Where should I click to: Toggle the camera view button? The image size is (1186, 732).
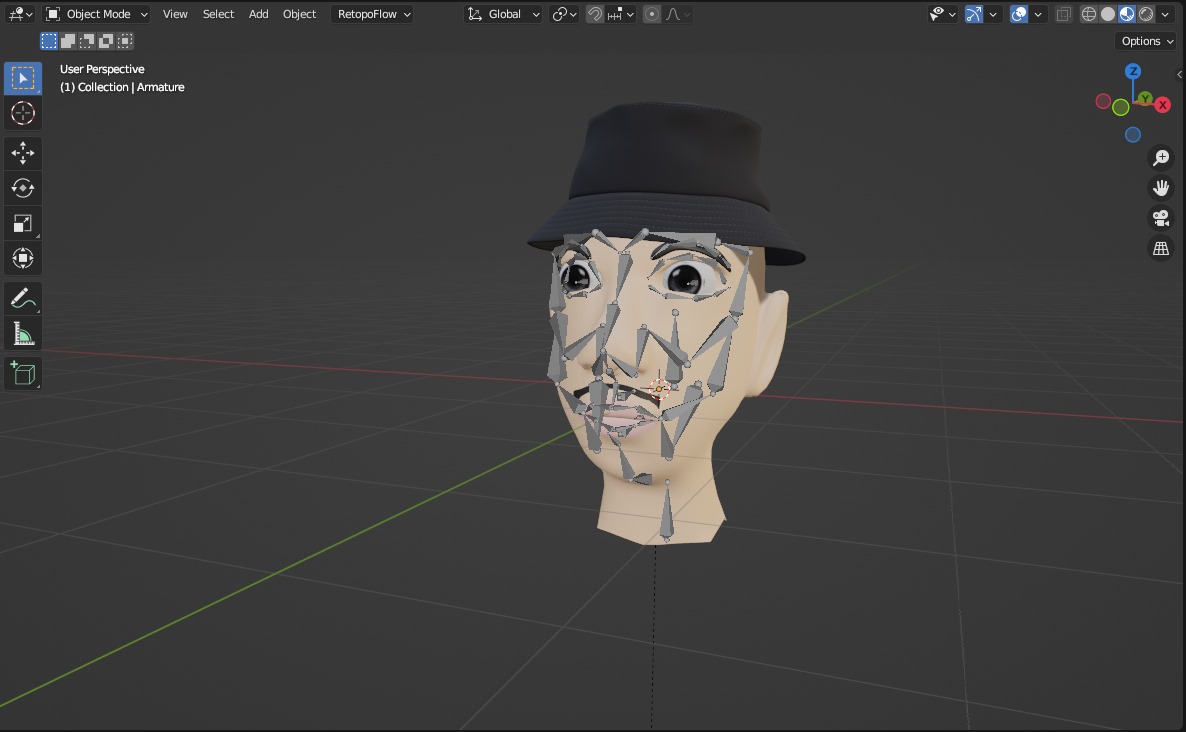point(1160,218)
